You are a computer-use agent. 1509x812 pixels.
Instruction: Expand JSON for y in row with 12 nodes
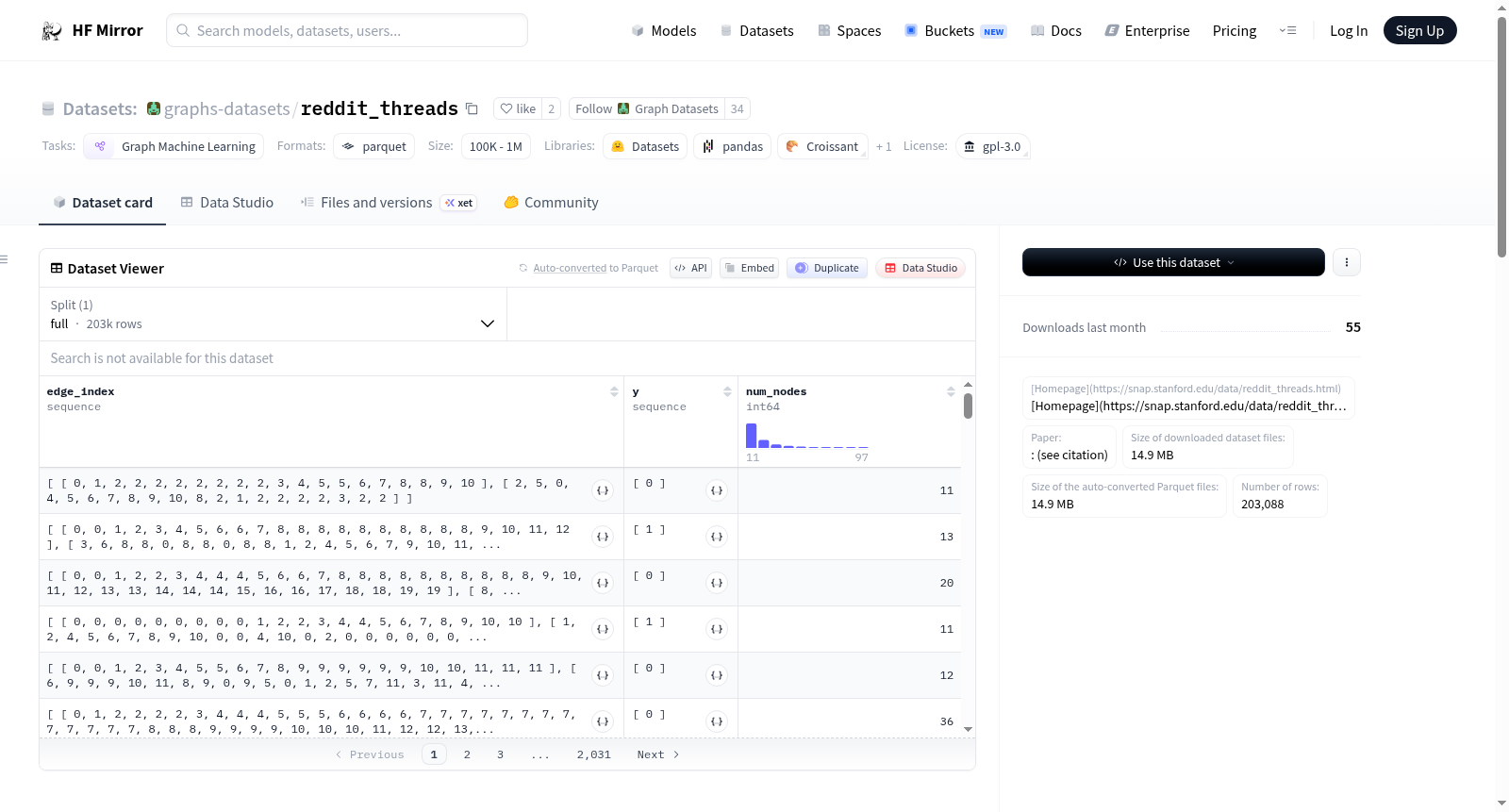717,675
